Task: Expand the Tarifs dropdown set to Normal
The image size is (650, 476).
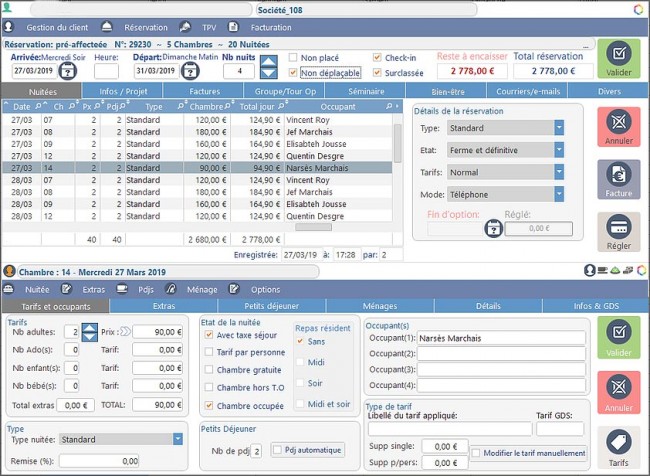Action: click(x=559, y=172)
